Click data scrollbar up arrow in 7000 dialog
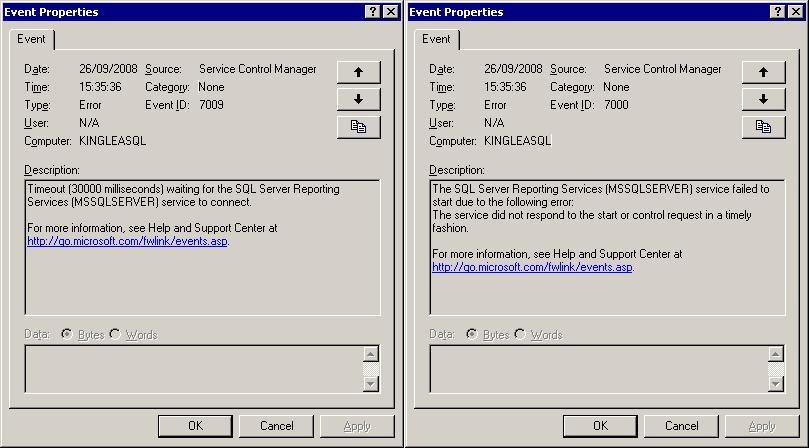809x448 pixels. (776, 354)
